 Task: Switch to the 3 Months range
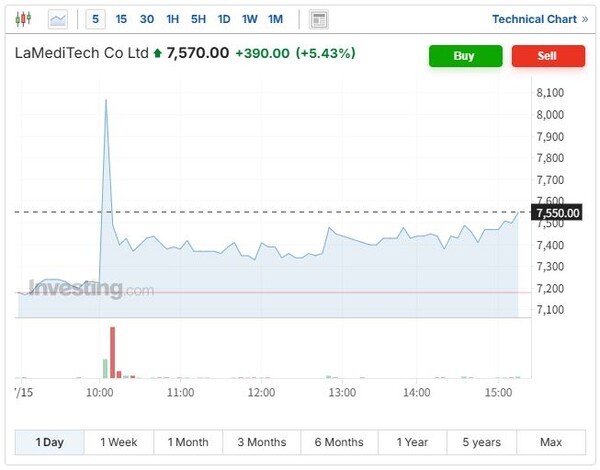(261, 442)
